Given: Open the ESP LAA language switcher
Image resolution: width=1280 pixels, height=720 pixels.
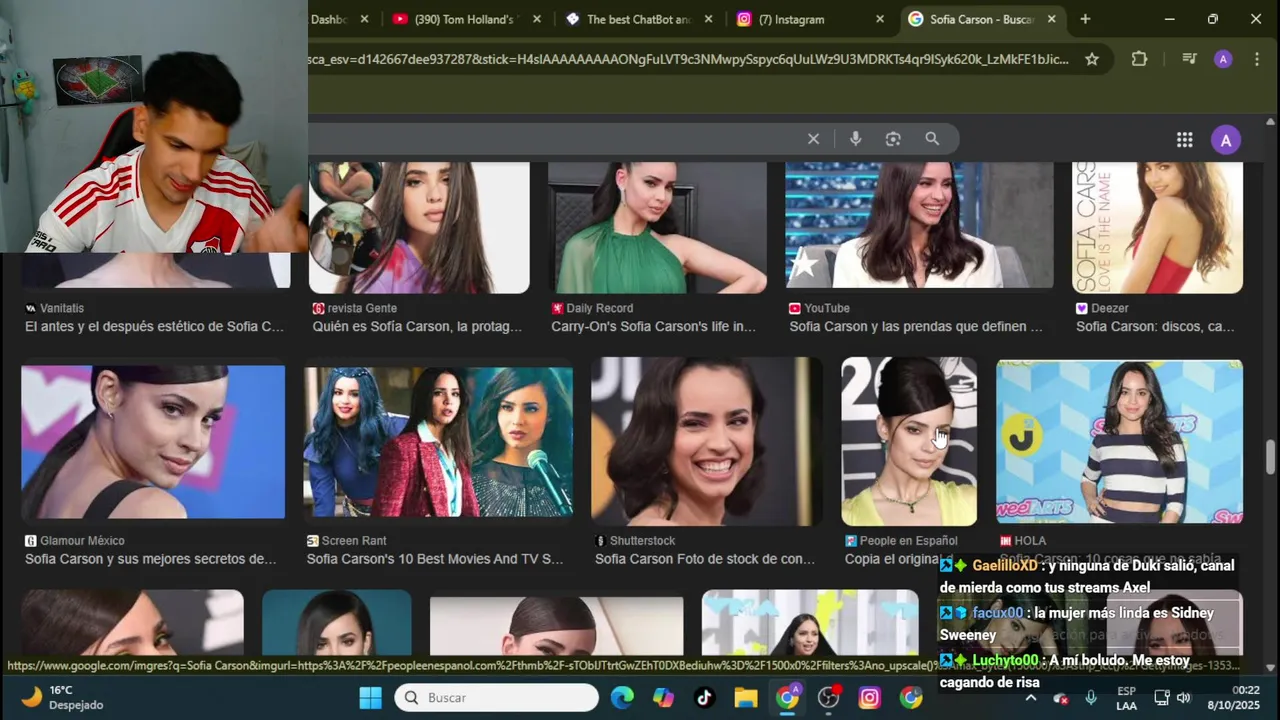Looking at the screenshot, I should tap(1126, 697).
